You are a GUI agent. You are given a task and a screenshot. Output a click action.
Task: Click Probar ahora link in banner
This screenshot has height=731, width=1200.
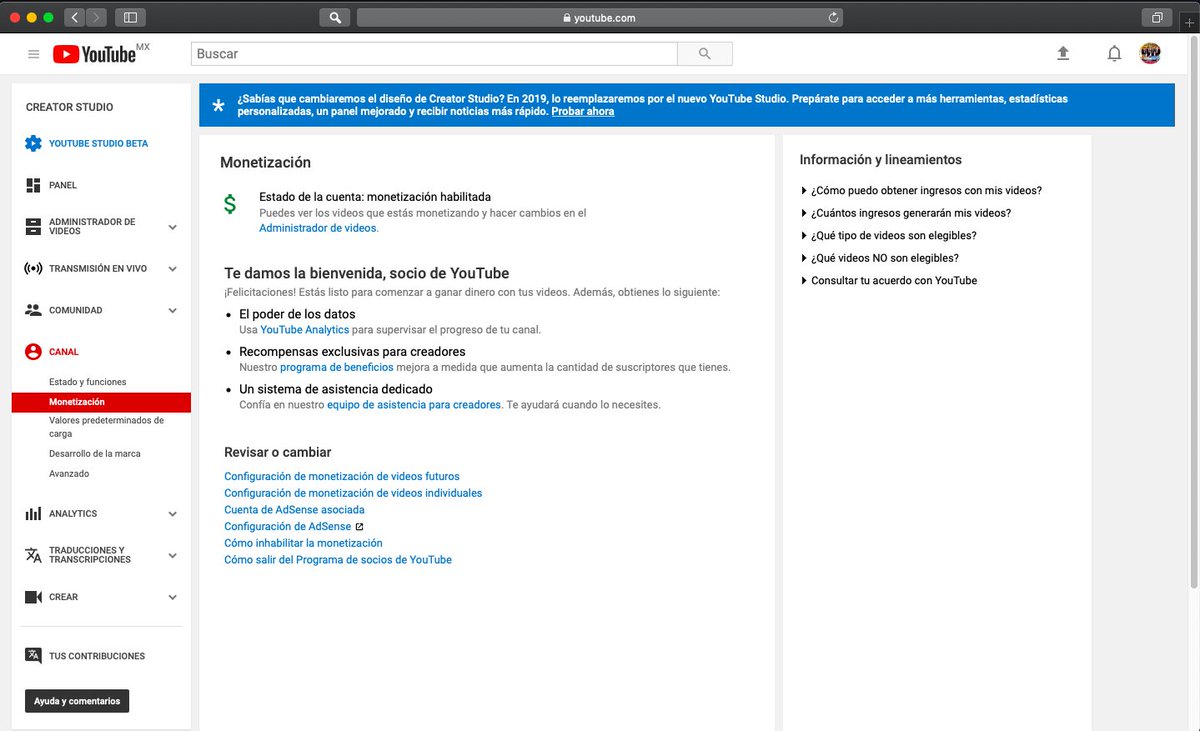tap(583, 112)
